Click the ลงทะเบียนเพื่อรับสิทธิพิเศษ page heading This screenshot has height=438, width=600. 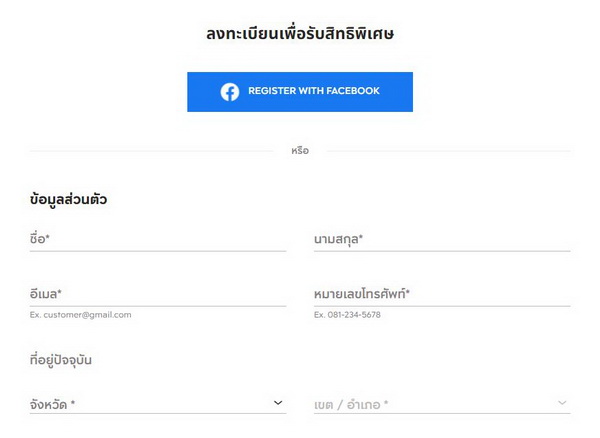(300, 34)
